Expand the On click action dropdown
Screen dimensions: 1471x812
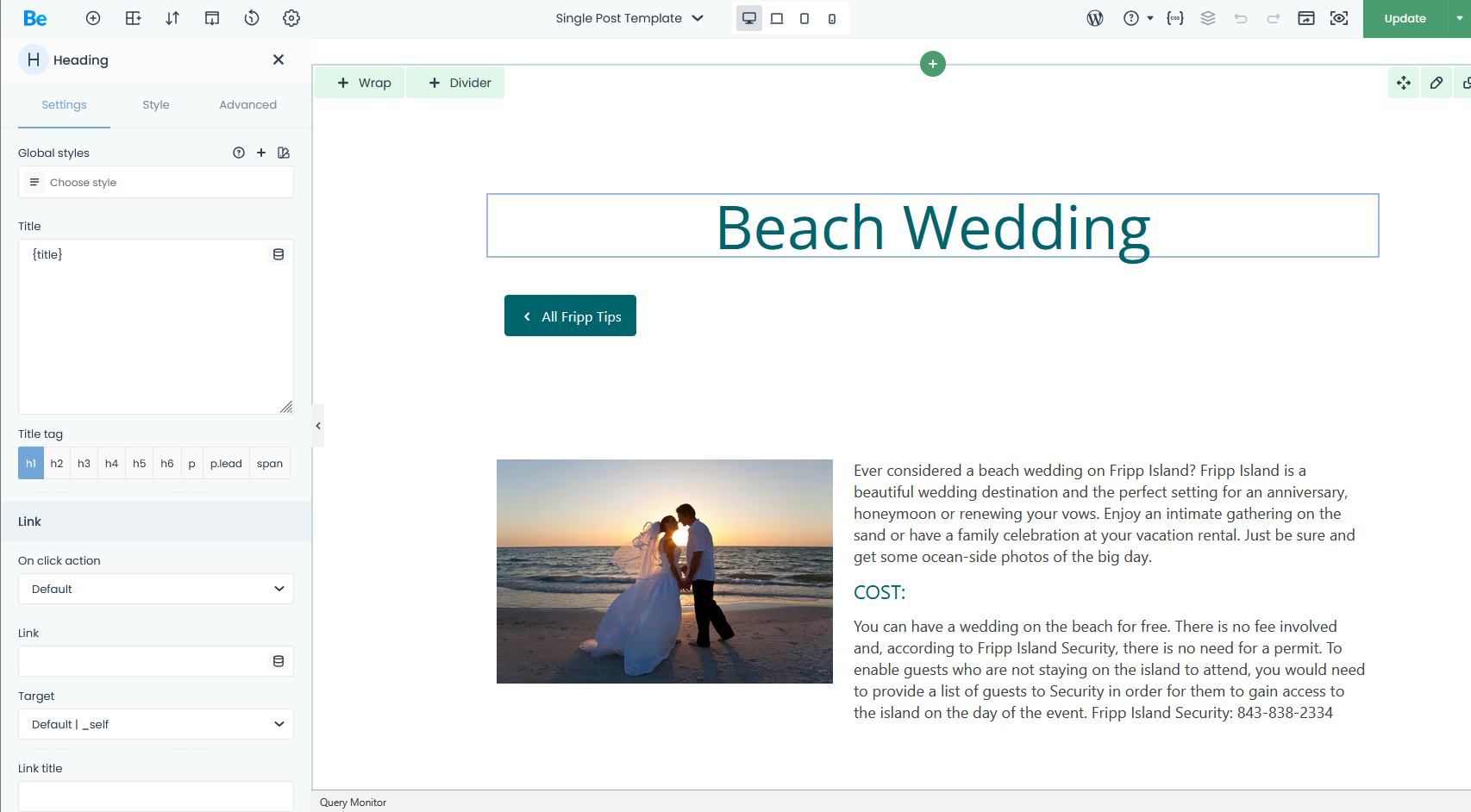(156, 589)
